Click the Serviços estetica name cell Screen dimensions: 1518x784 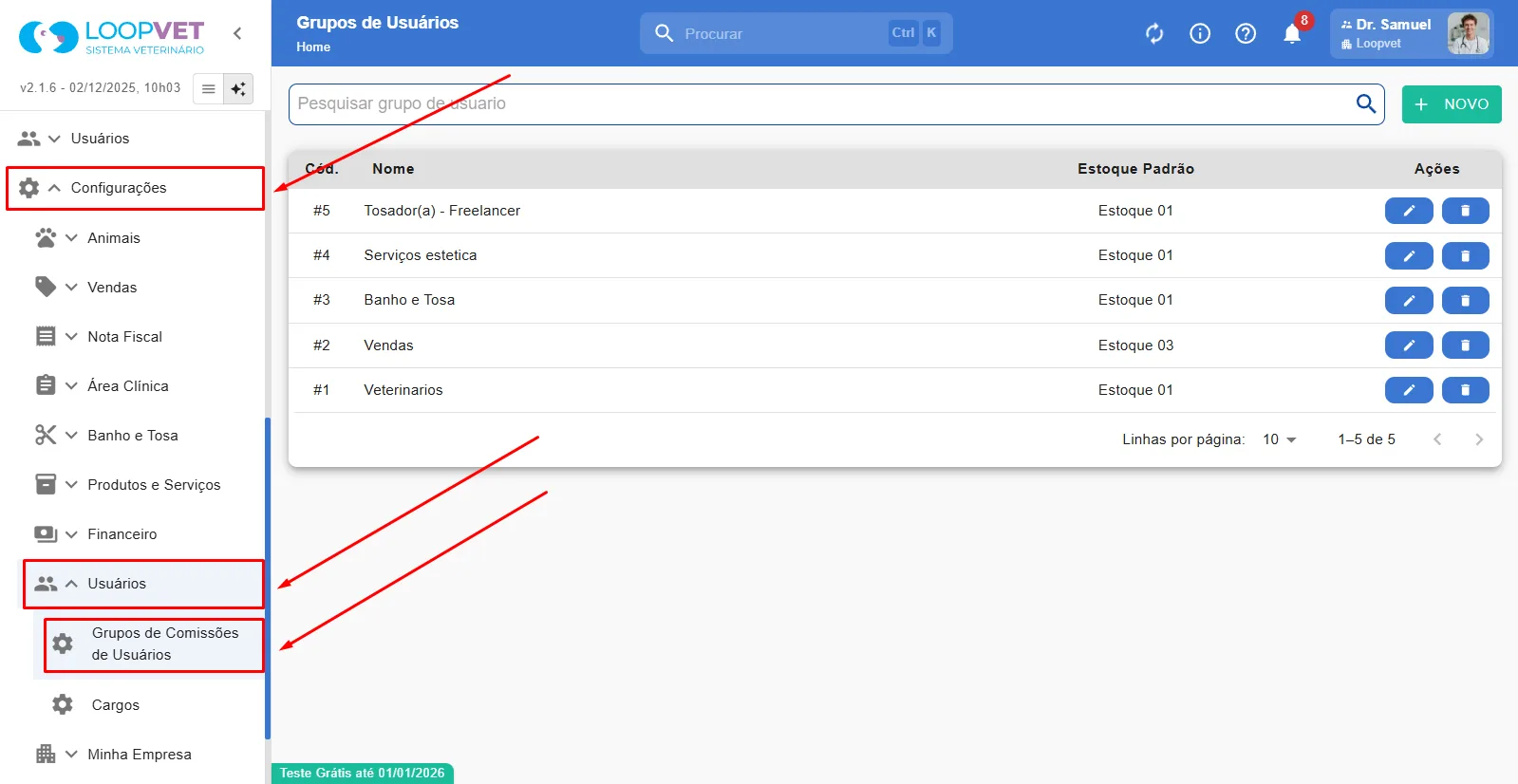pos(421,255)
